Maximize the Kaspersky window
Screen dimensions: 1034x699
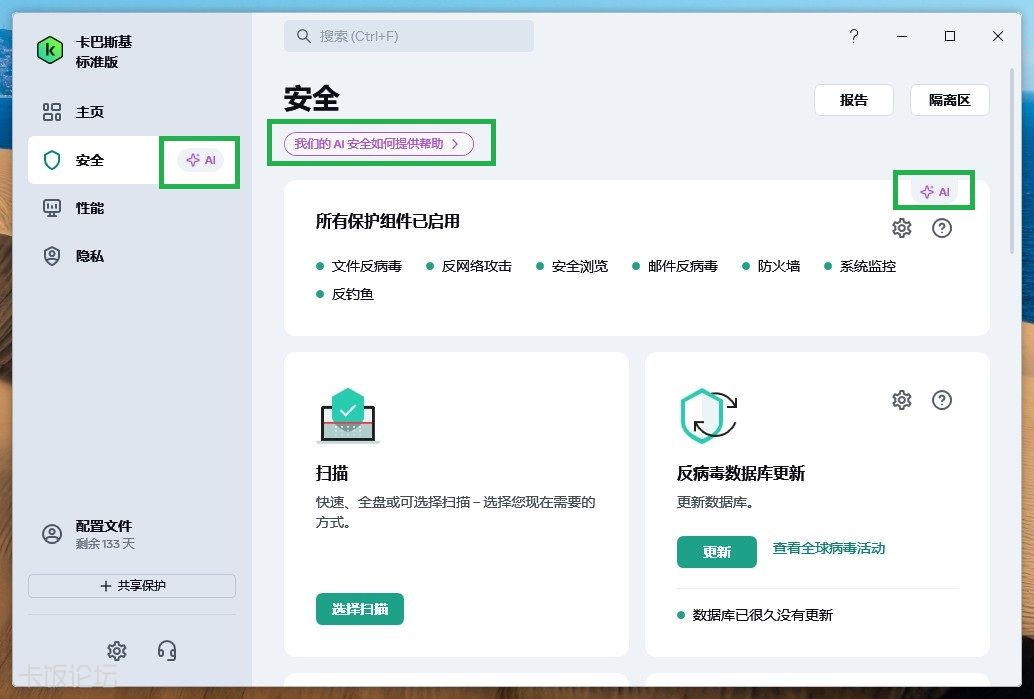950,36
